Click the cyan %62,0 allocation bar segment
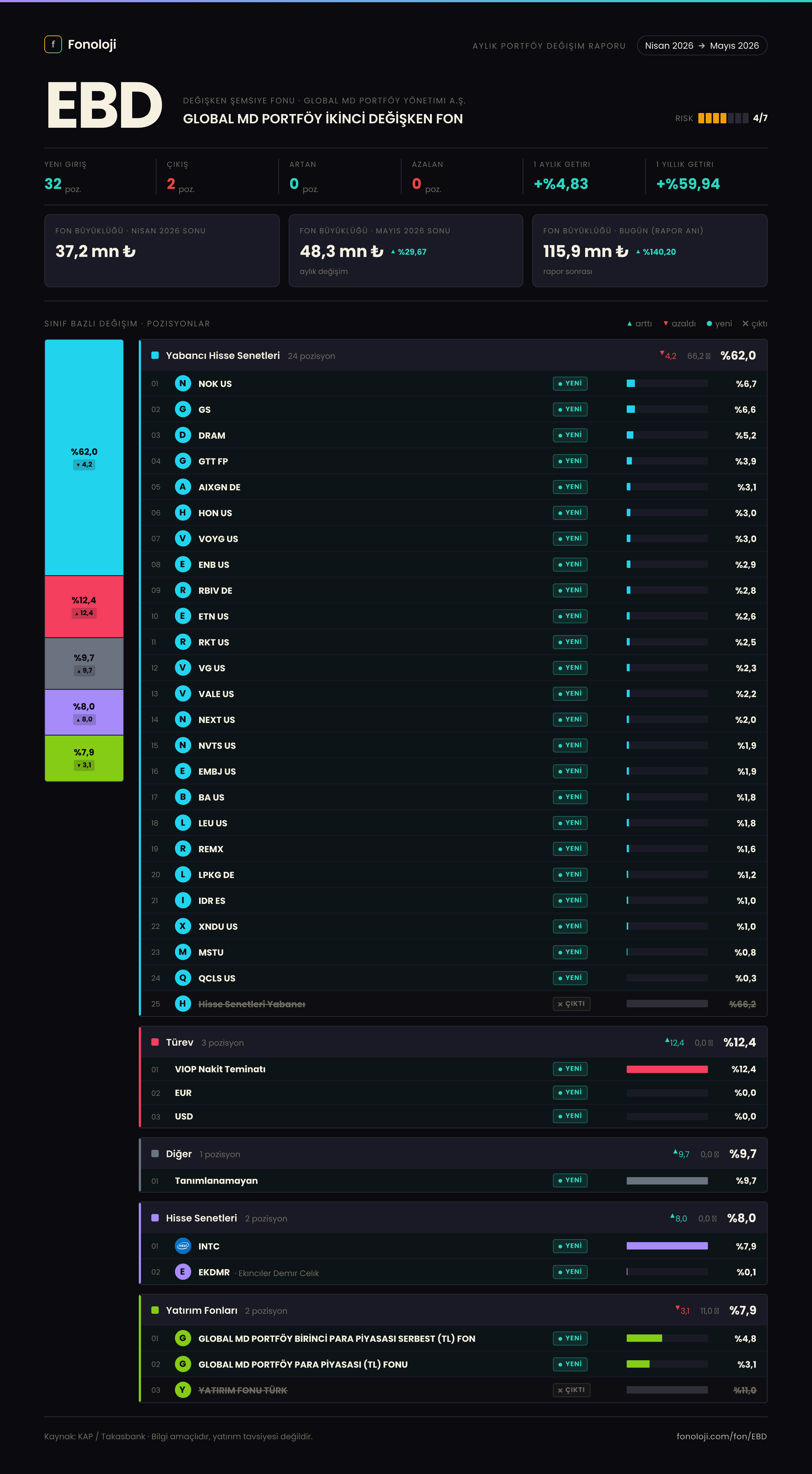 click(84, 458)
